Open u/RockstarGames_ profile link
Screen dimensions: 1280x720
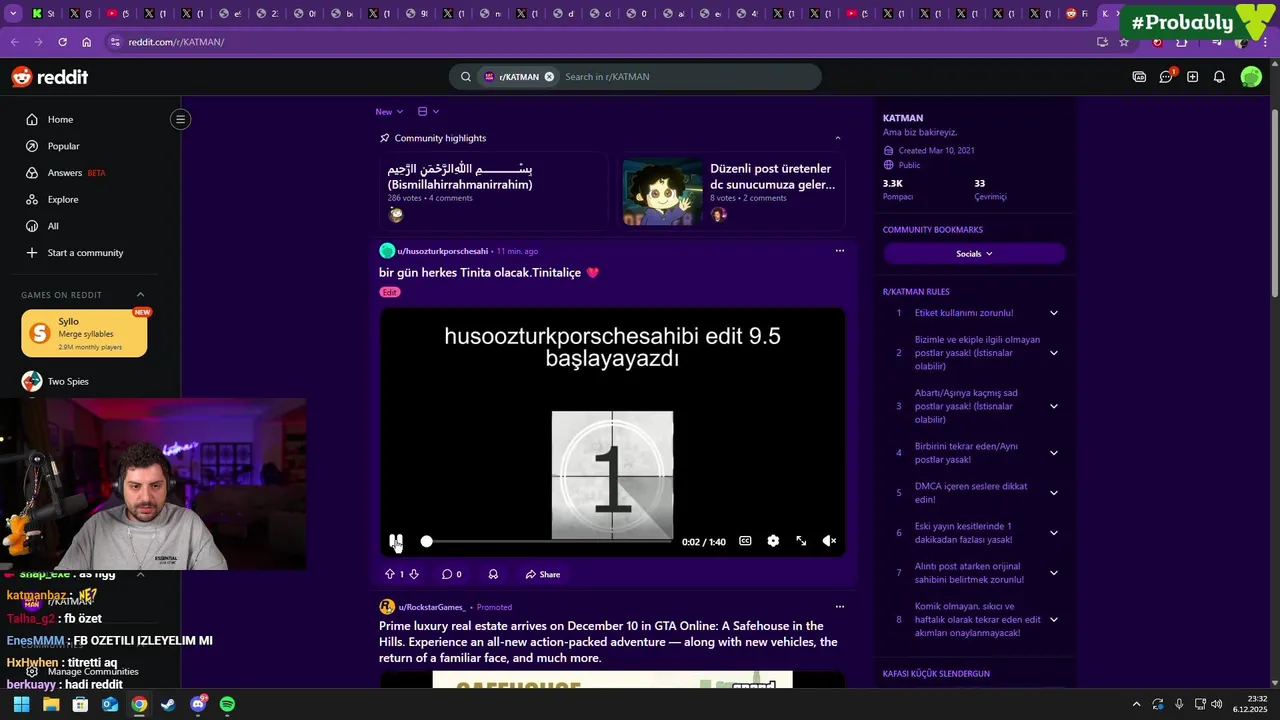(431, 607)
